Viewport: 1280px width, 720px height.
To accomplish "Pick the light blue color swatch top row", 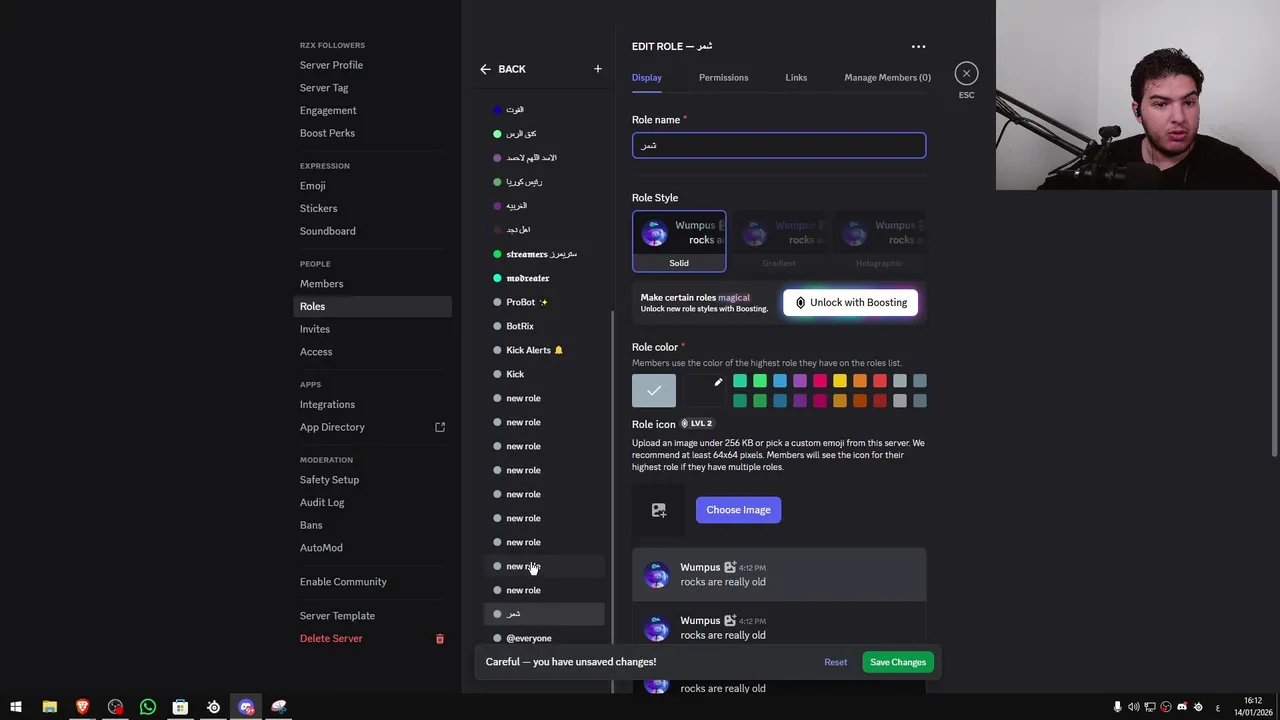I will [x=780, y=381].
